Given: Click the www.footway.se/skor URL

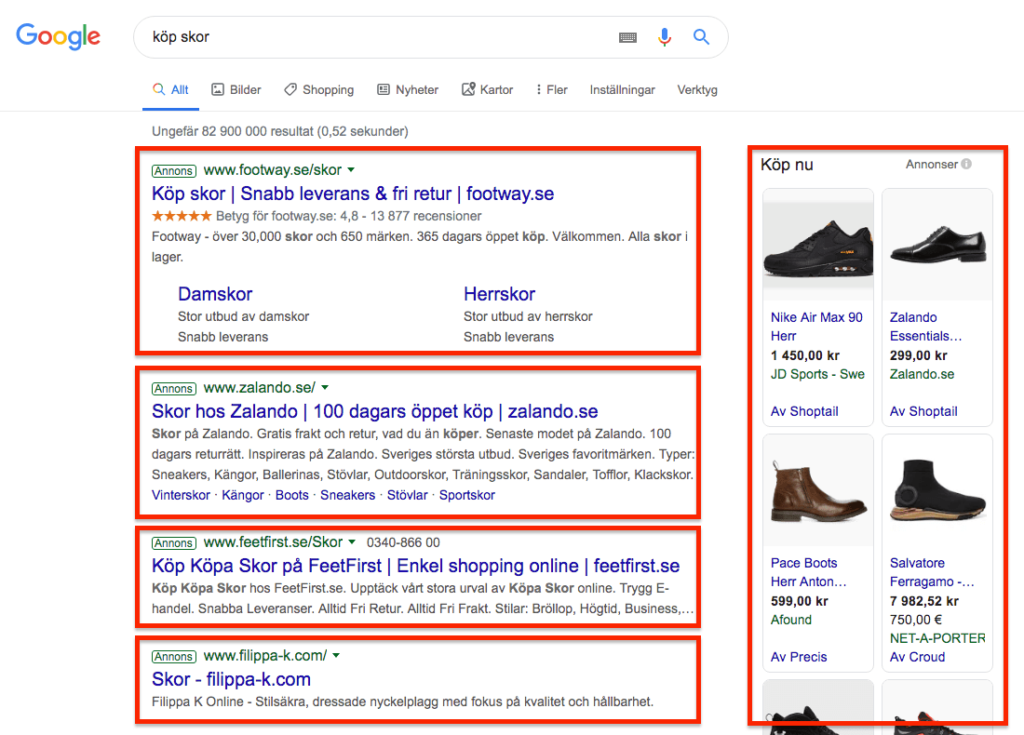Looking at the screenshot, I should pyautogui.click(x=272, y=170).
